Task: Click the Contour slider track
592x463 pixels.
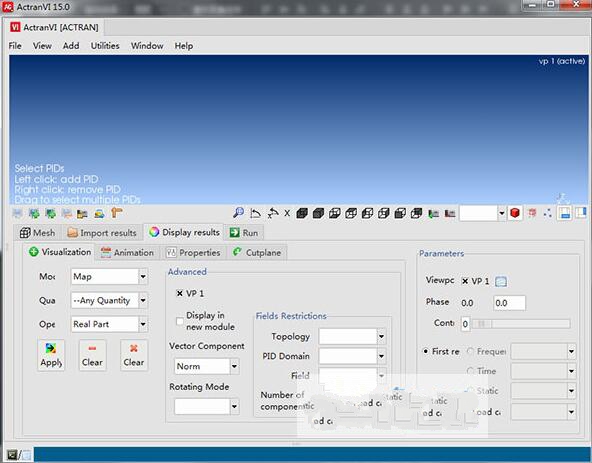Action: point(521,324)
